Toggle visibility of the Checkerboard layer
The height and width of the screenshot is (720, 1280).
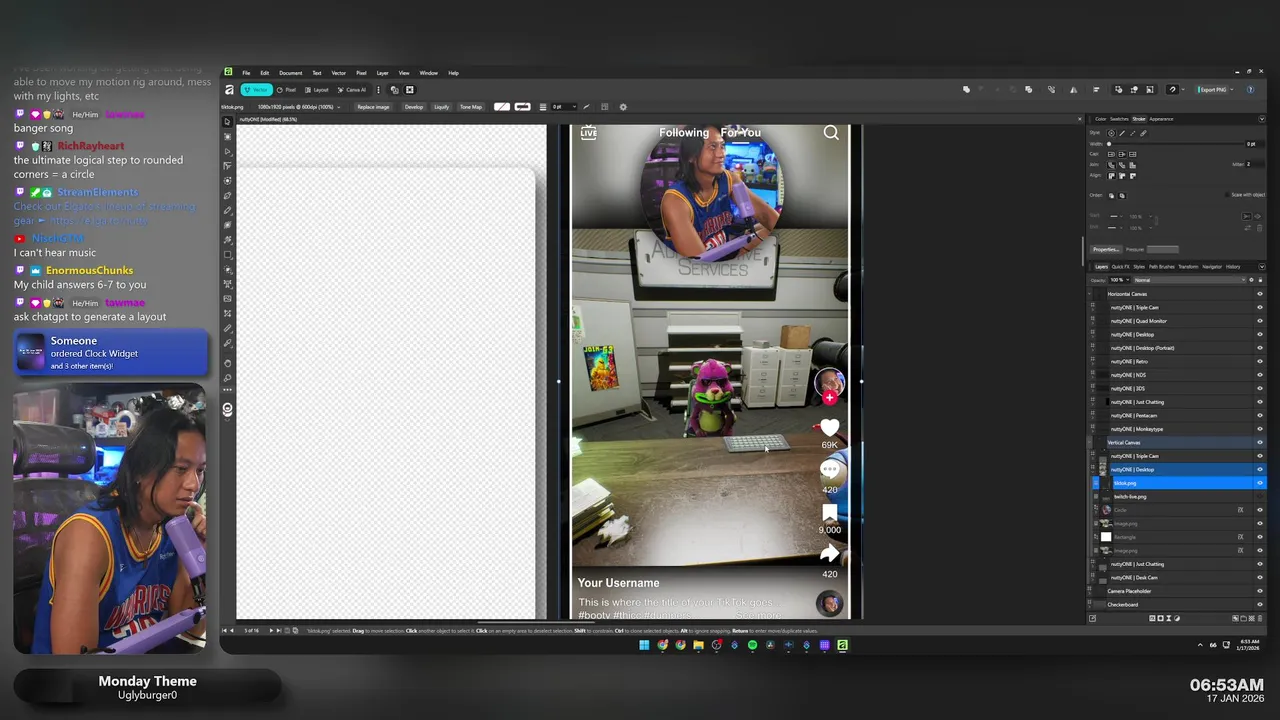[x=1259, y=604]
